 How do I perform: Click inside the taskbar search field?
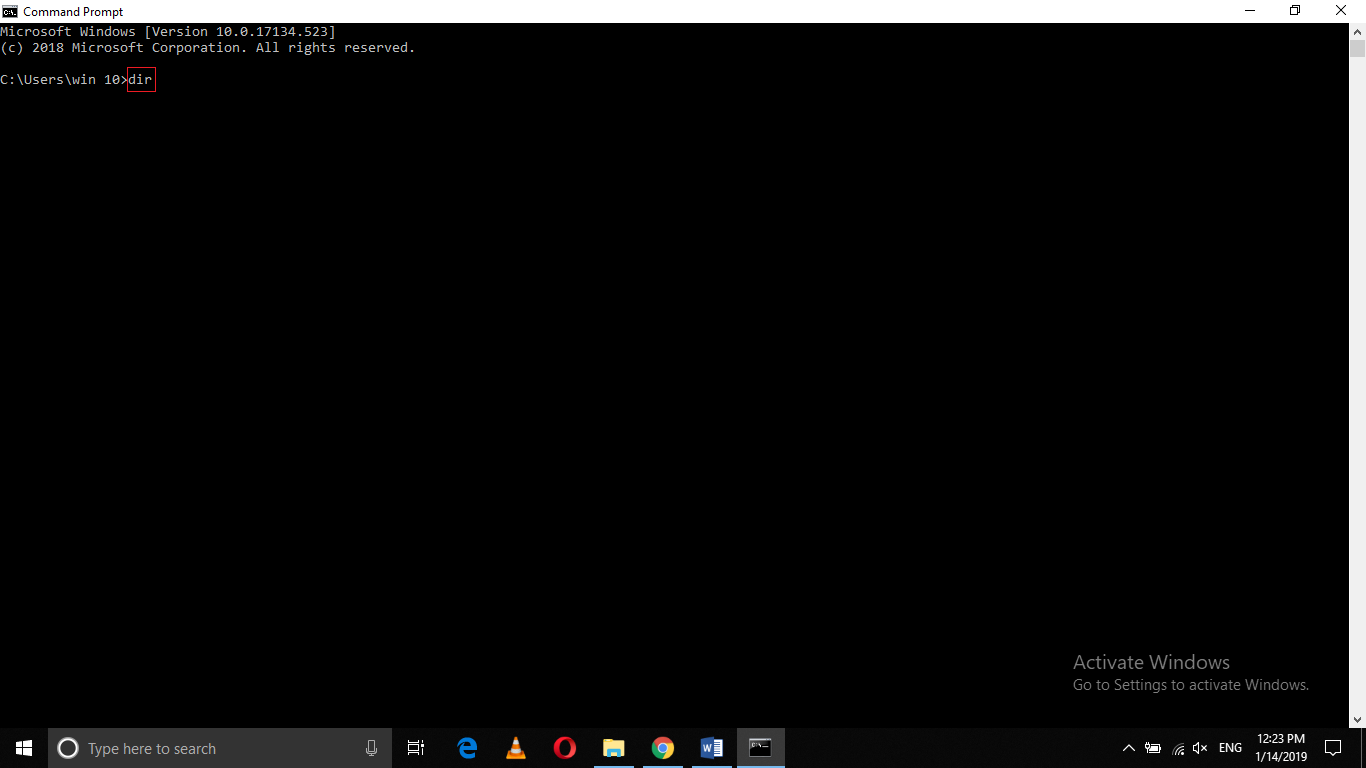pyautogui.click(x=220, y=747)
